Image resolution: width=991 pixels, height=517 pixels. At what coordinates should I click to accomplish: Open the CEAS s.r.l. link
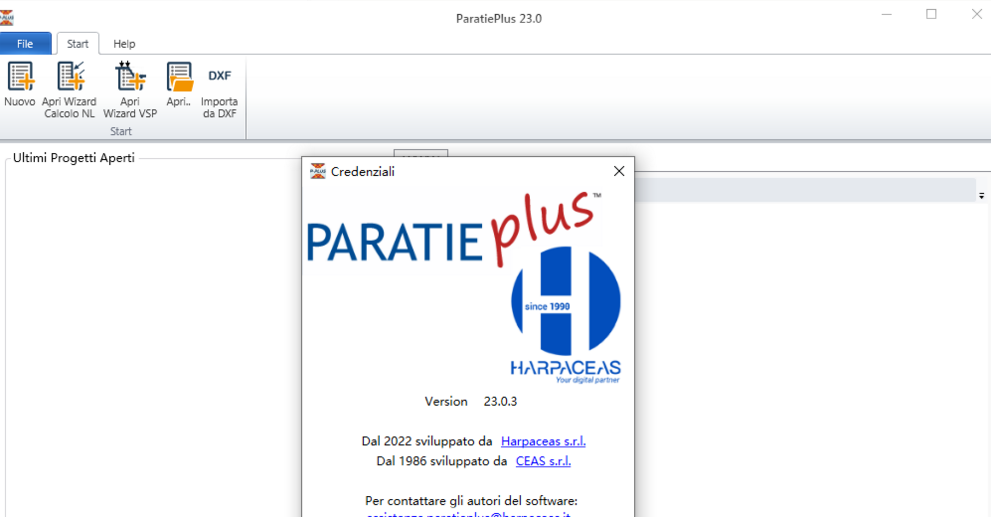543,461
